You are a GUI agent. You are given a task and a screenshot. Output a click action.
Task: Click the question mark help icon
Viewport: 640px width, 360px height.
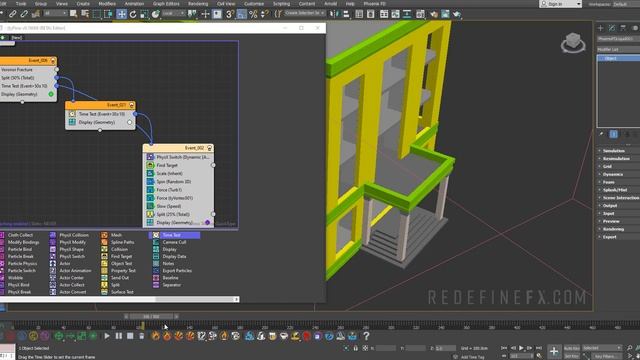(x=366, y=336)
